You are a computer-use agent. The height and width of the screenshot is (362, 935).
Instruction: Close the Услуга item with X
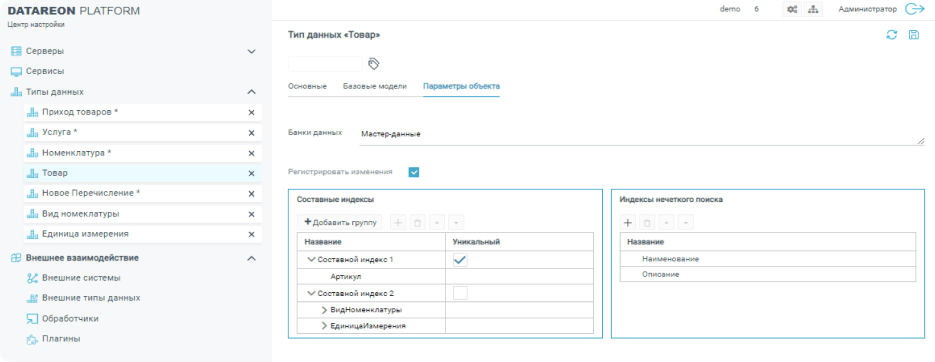click(x=251, y=132)
